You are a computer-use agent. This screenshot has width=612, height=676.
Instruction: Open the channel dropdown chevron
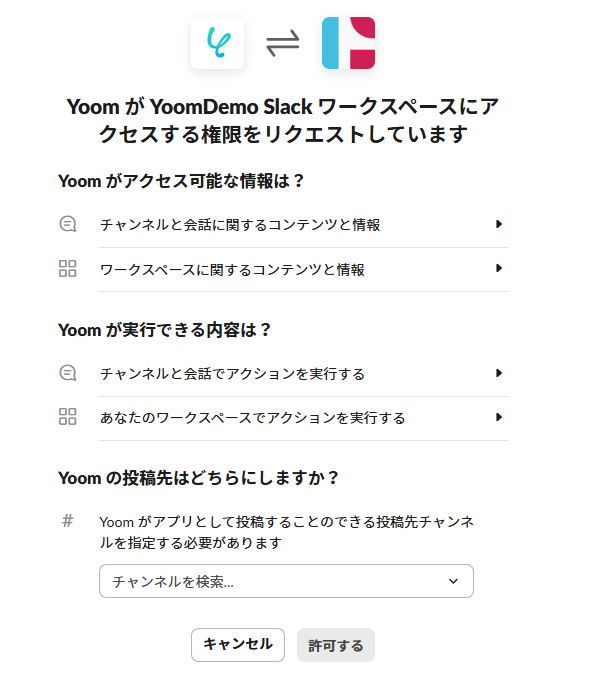click(x=453, y=581)
